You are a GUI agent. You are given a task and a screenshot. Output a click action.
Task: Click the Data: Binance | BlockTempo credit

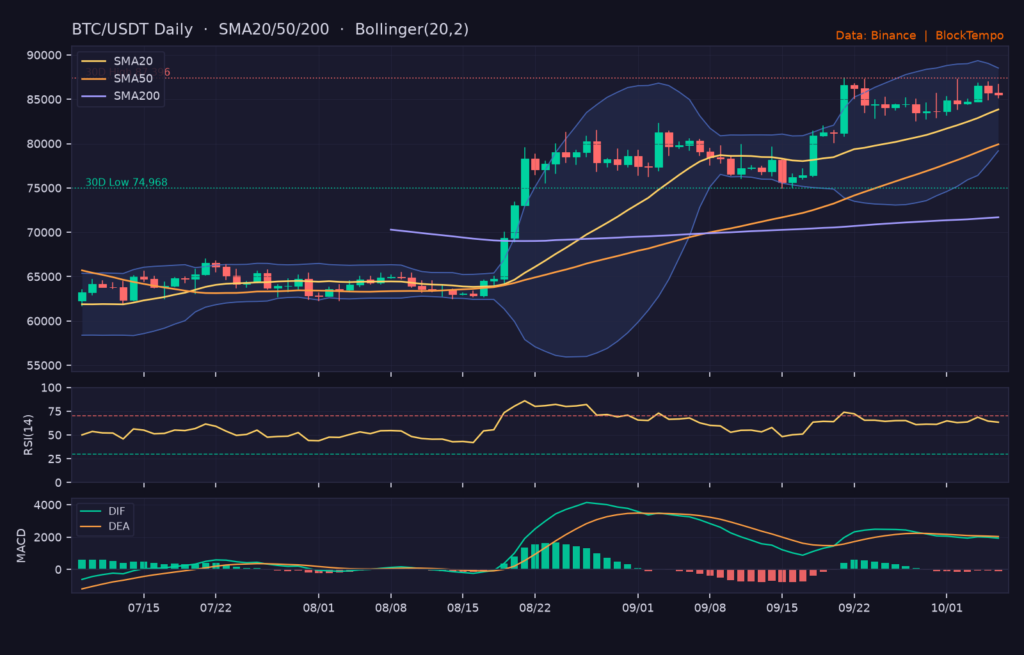click(920, 35)
